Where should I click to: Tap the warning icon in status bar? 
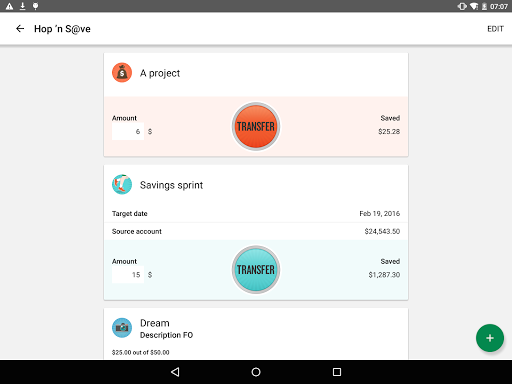click(9, 6)
